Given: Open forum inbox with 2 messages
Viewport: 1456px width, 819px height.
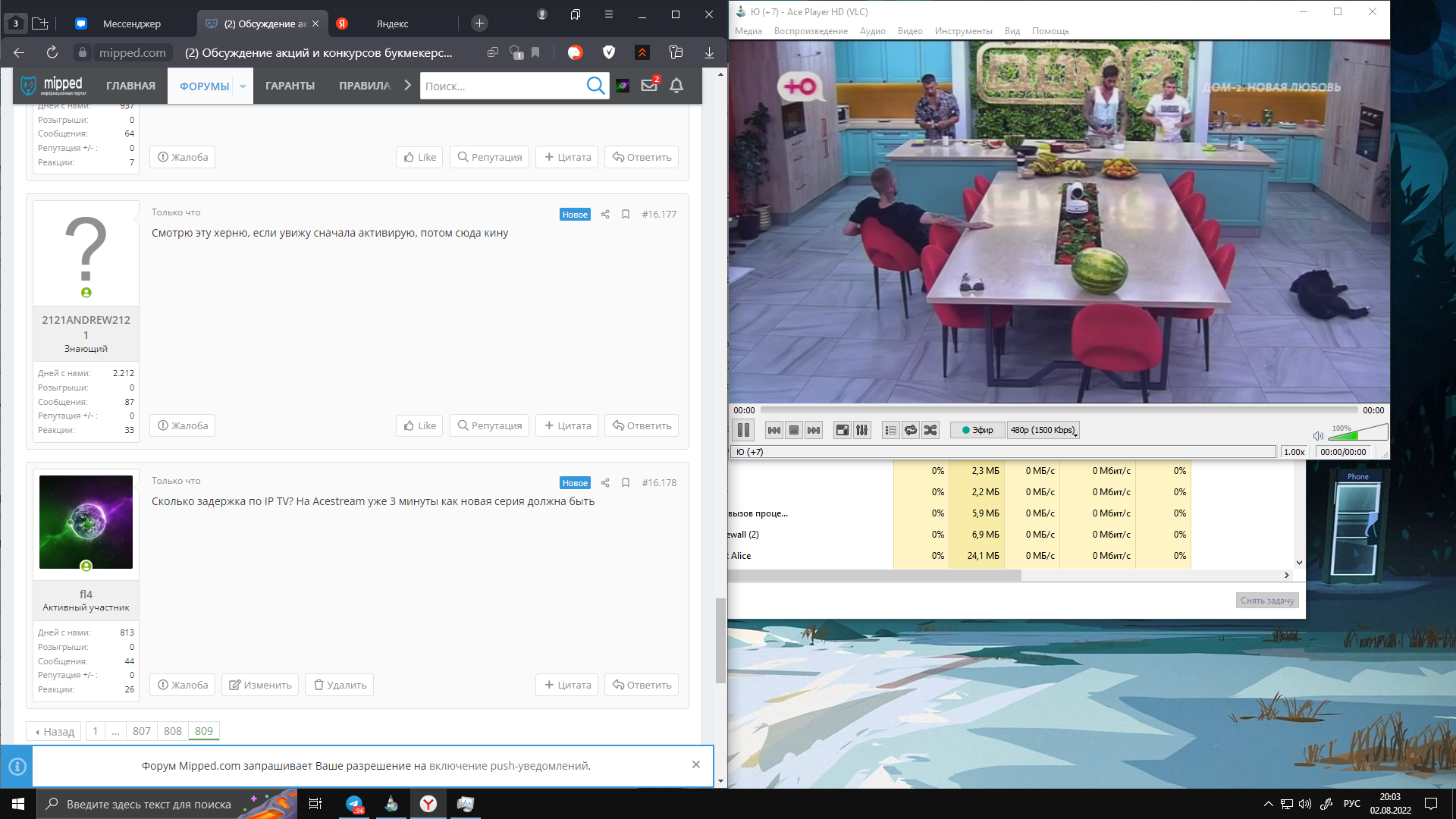Looking at the screenshot, I should point(650,86).
